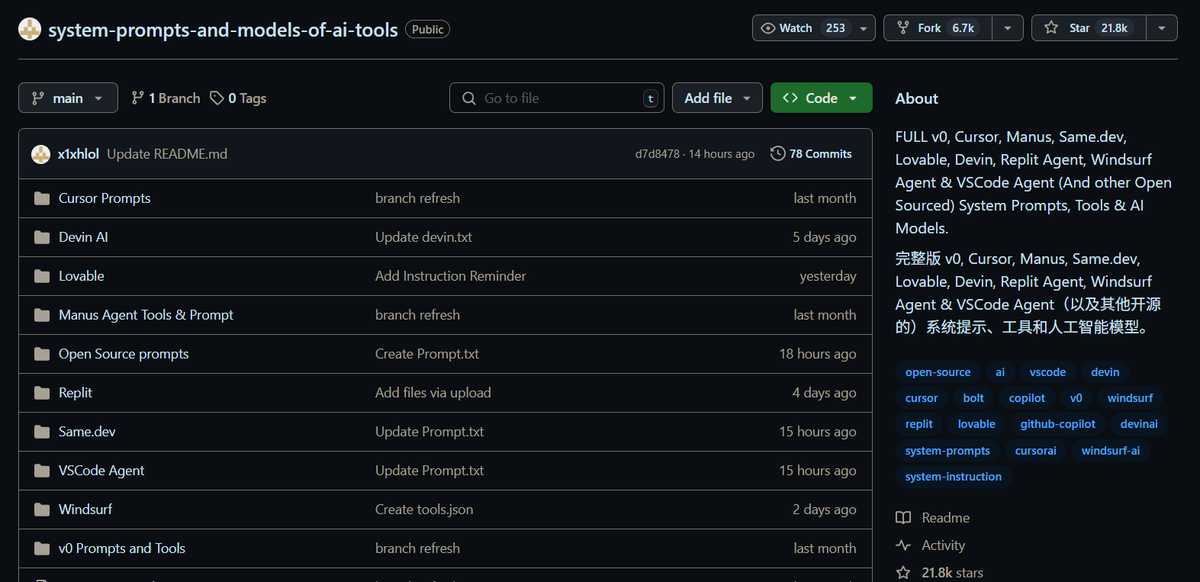Image resolution: width=1200 pixels, height=582 pixels.
Task: Click the Fork repository icon
Action: click(x=902, y=28)
